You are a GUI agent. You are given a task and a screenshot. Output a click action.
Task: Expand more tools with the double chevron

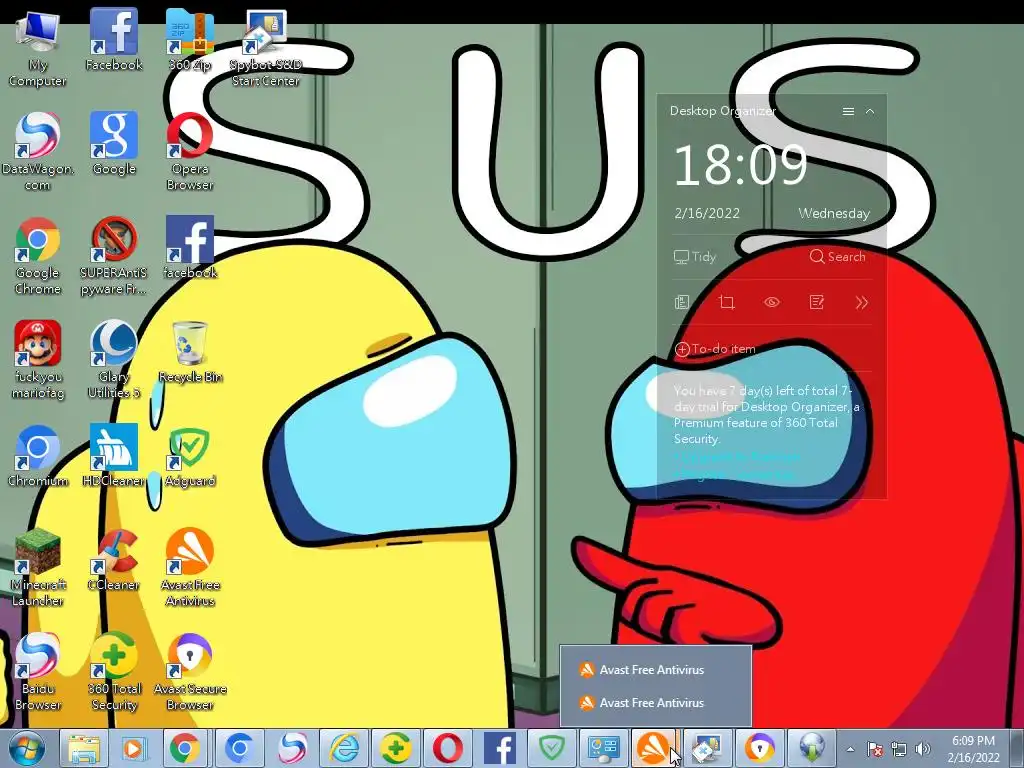pyautogui.click(x=861, y=302)
